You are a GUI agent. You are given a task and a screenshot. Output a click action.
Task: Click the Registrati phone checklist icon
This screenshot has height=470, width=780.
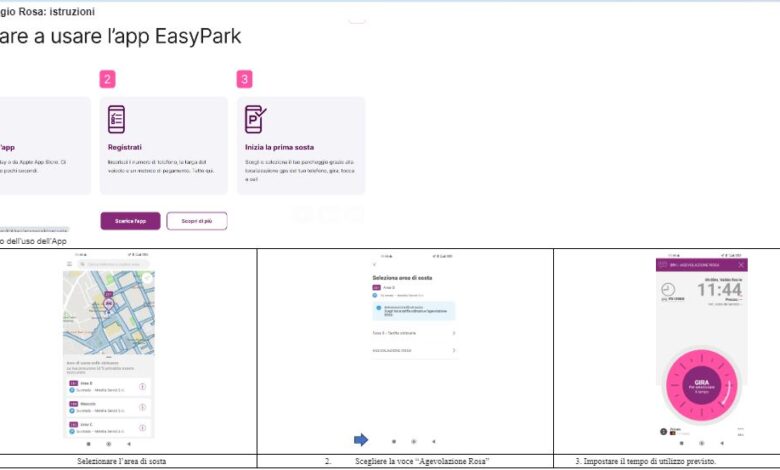click(117, 119)
